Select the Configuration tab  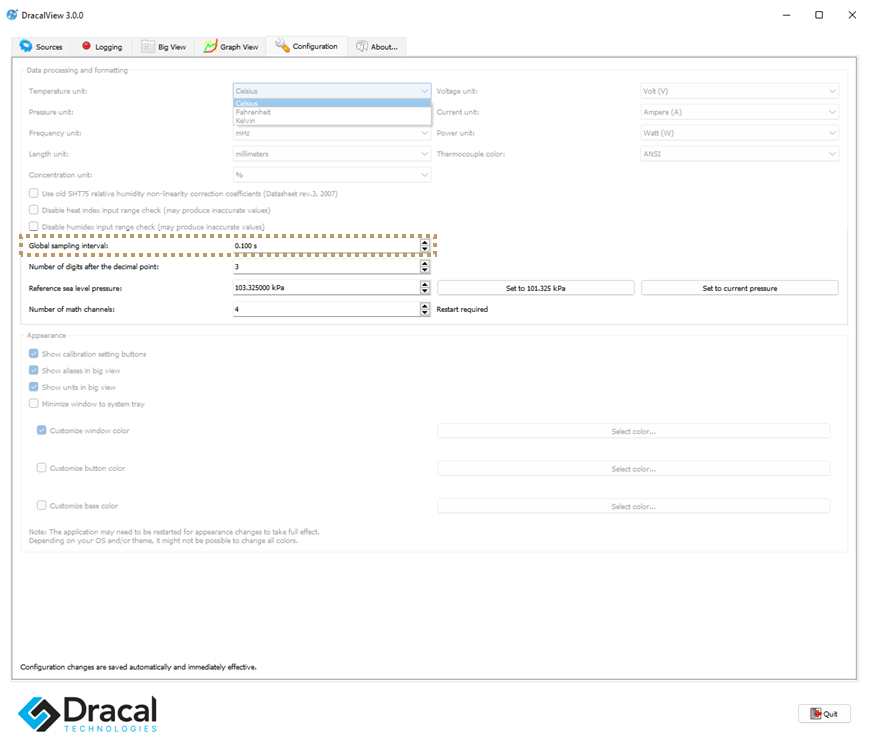pyautogui.click(x=306, y=46)
